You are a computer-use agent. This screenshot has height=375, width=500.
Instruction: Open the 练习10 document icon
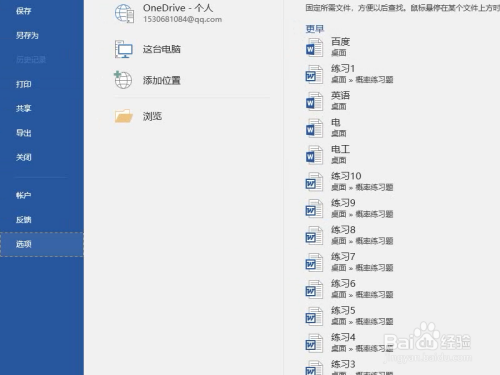pyautogui.click(x=314, y=182)
